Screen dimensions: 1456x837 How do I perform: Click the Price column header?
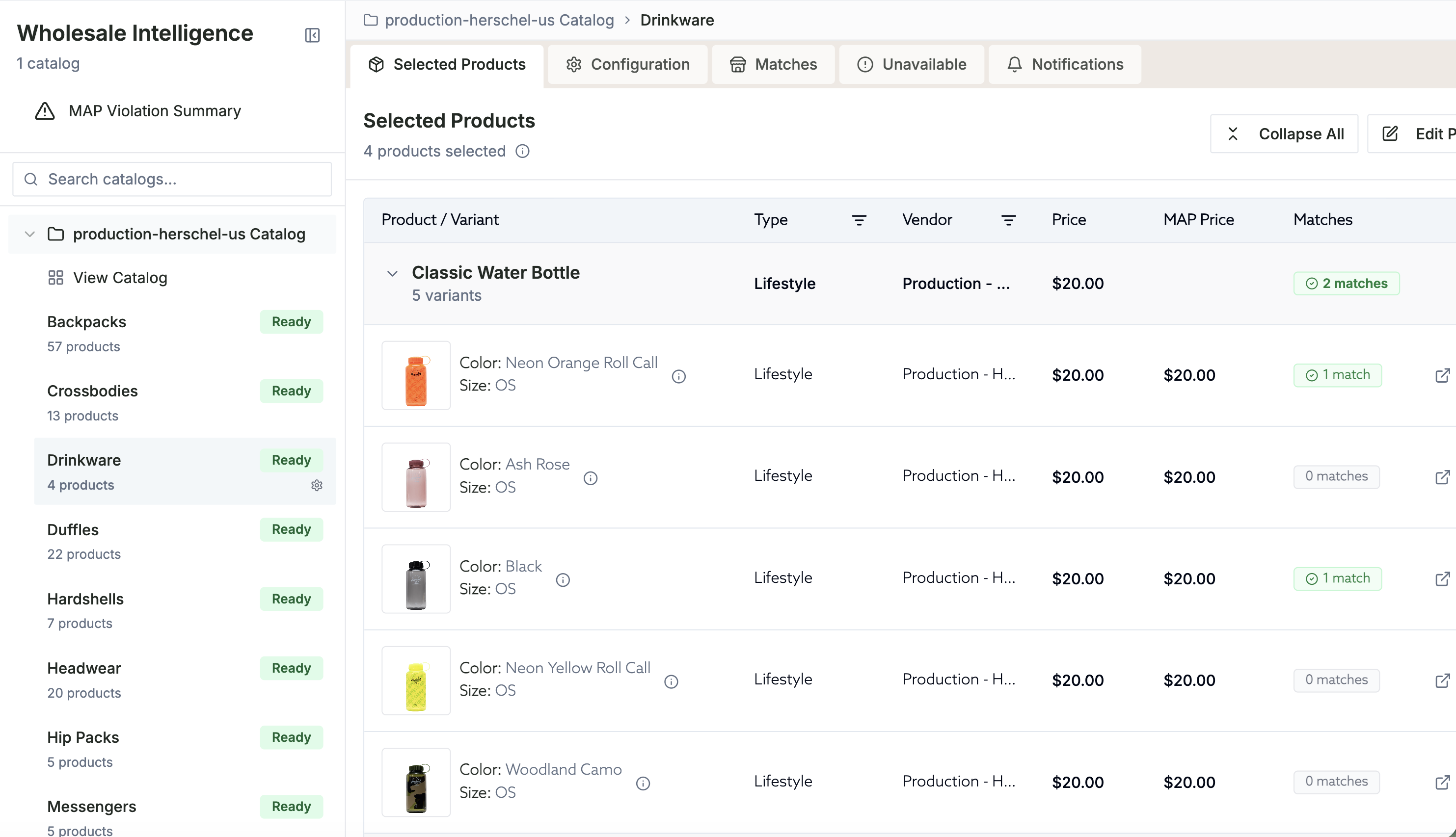(x=1069, y=220)
